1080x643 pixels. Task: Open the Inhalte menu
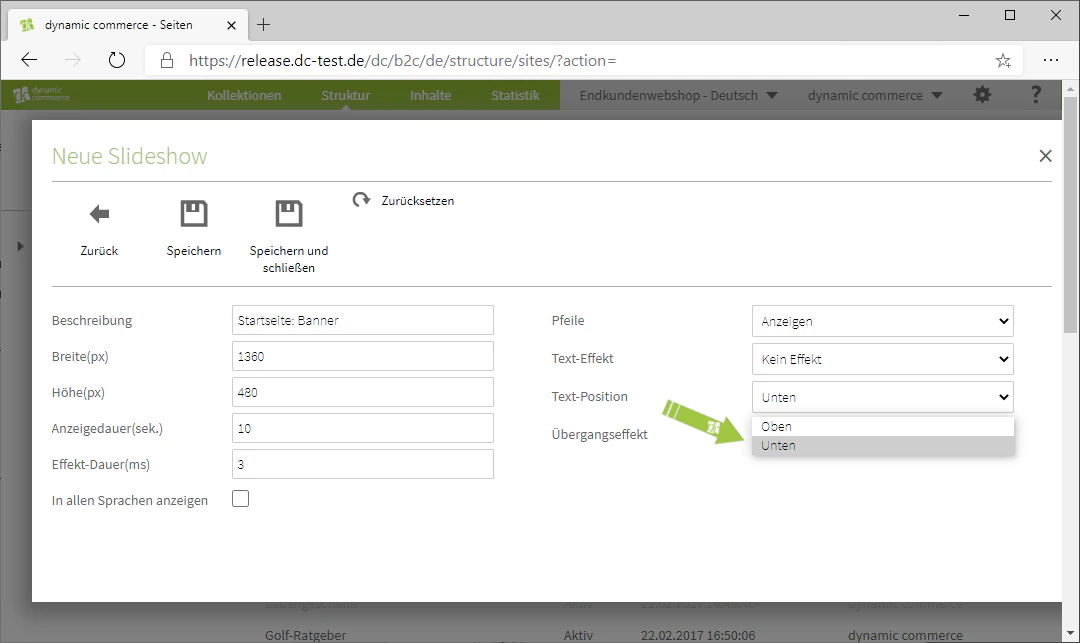pos(430,95)
